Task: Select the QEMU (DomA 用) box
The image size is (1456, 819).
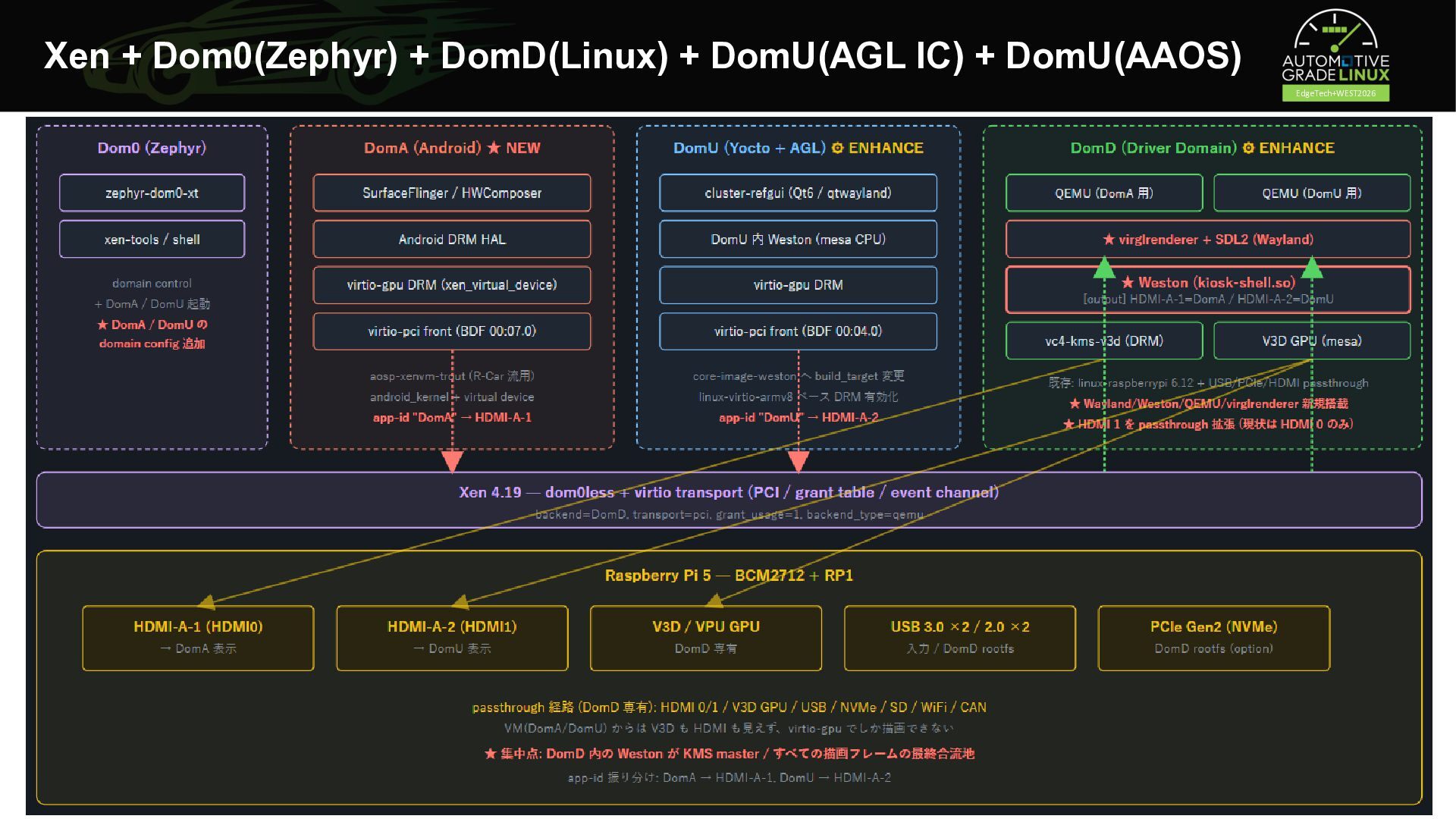Action: (x=1104, y=193)
